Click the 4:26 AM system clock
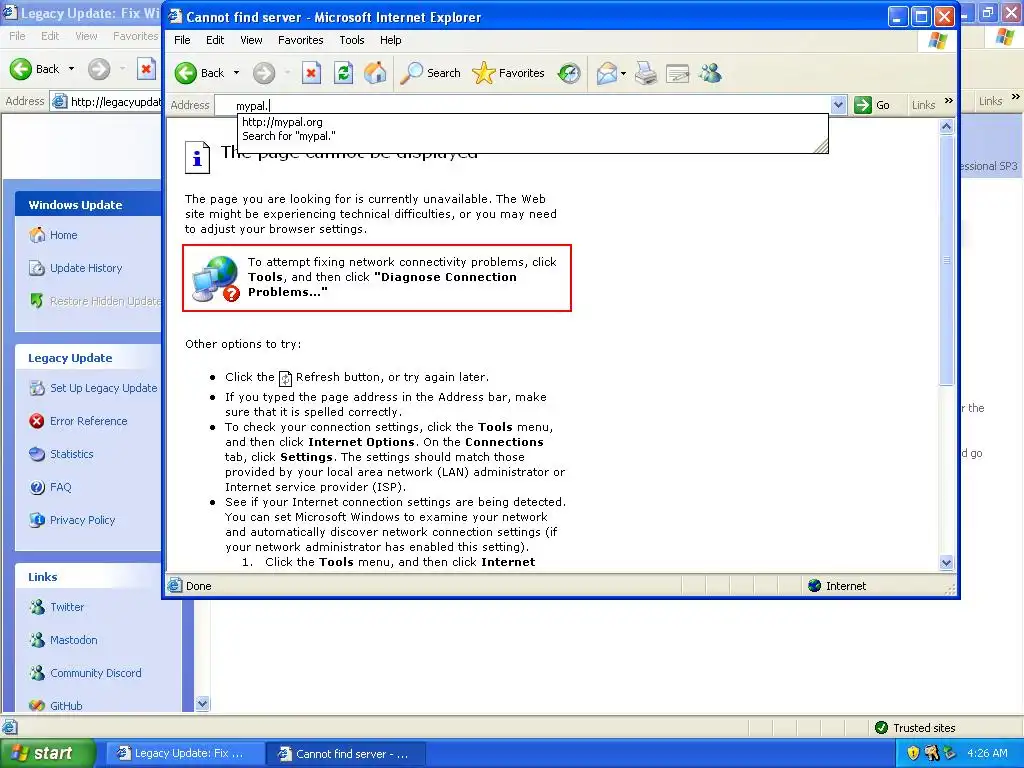The height and width of the screenshot is (768, 1024). click(987, 753)
